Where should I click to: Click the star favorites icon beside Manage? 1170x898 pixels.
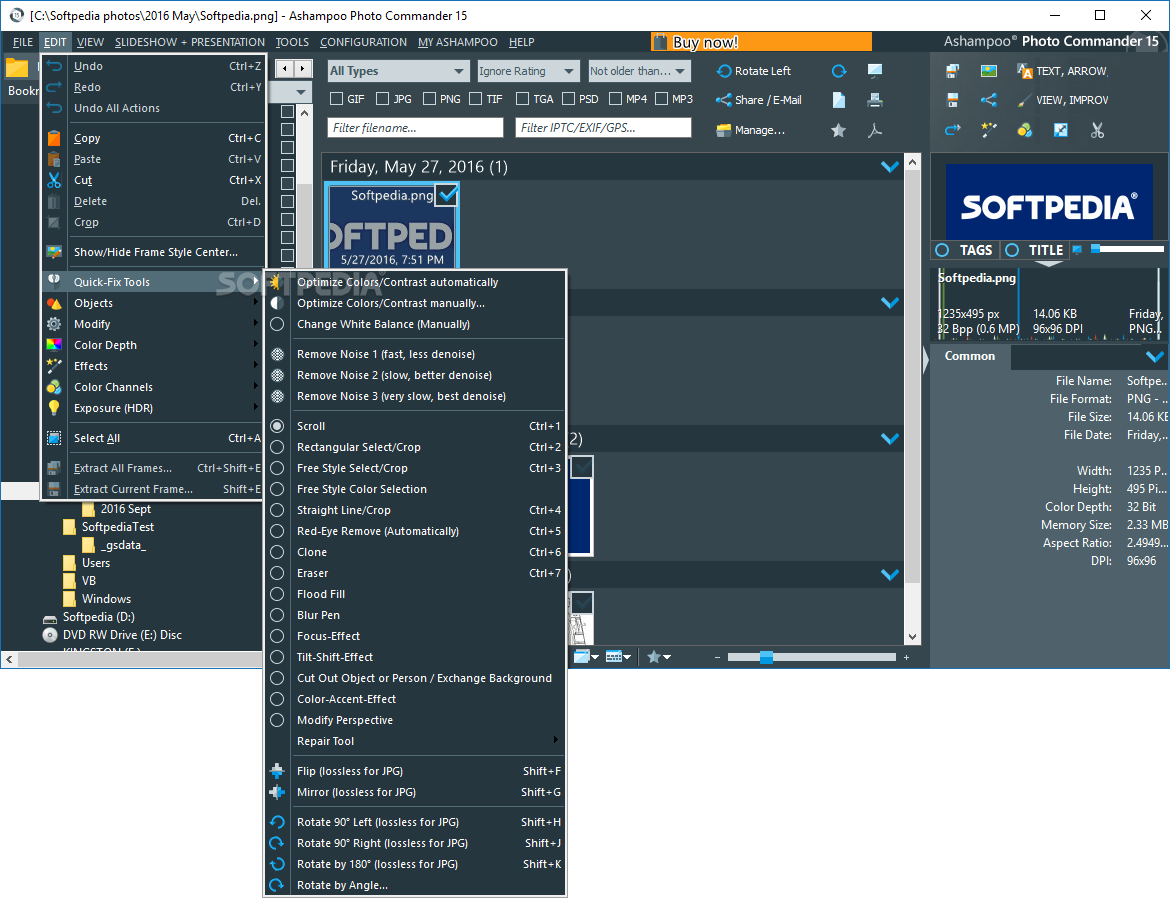tap(839, 131)
